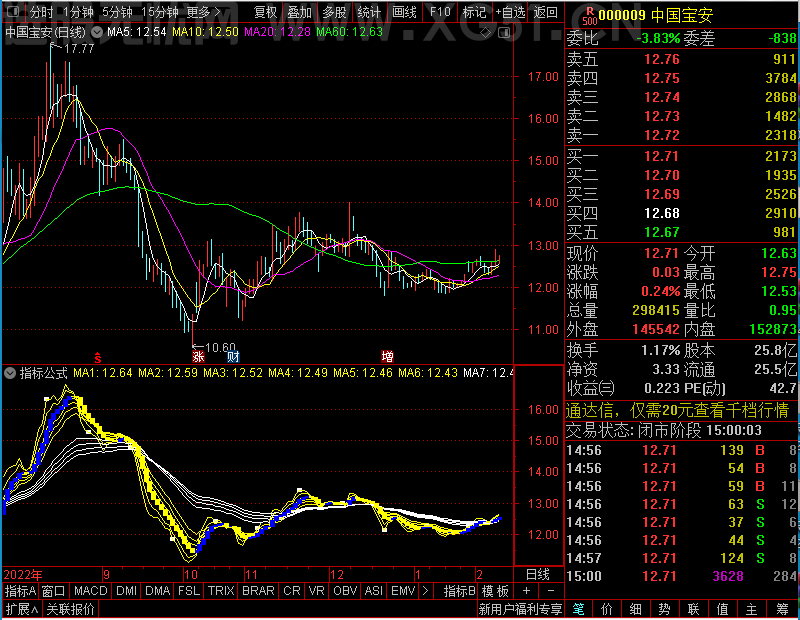This screenshot has width=800, height=620.
Task: Switch to the BRAR indicator
Action: pyautogui.click(x=258, y=591)
